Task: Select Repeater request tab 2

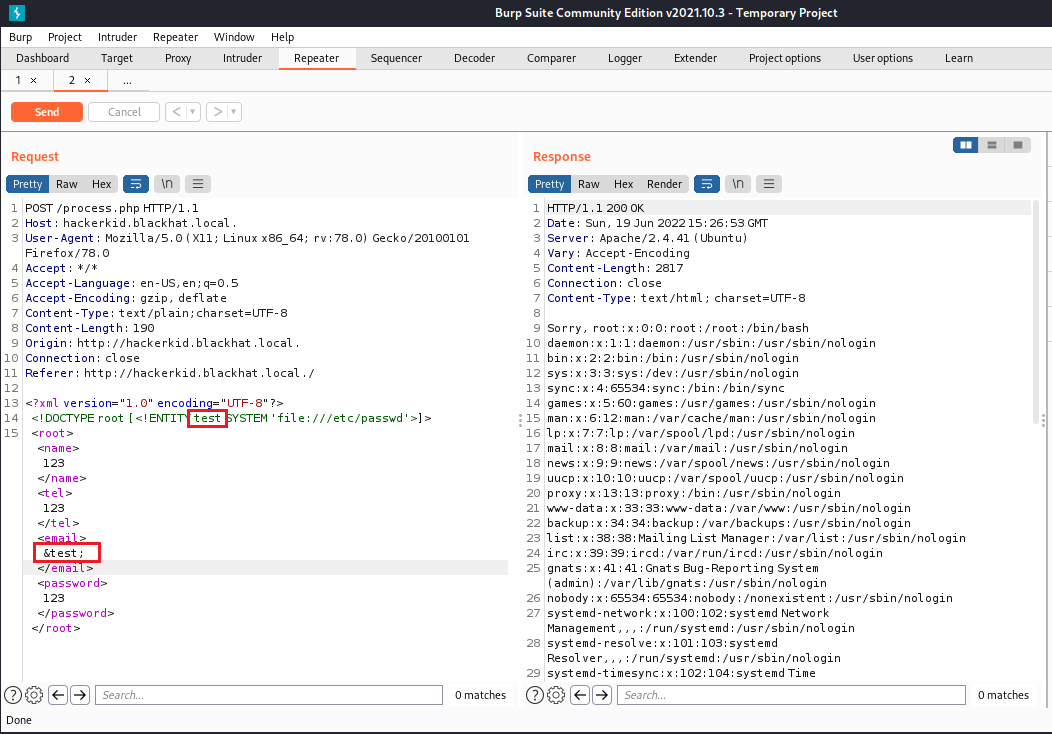Action: (x=72, y=81)
